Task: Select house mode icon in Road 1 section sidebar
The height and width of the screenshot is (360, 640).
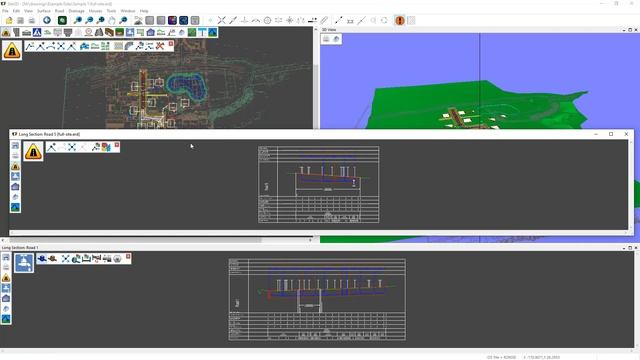Action: (6, 298)
